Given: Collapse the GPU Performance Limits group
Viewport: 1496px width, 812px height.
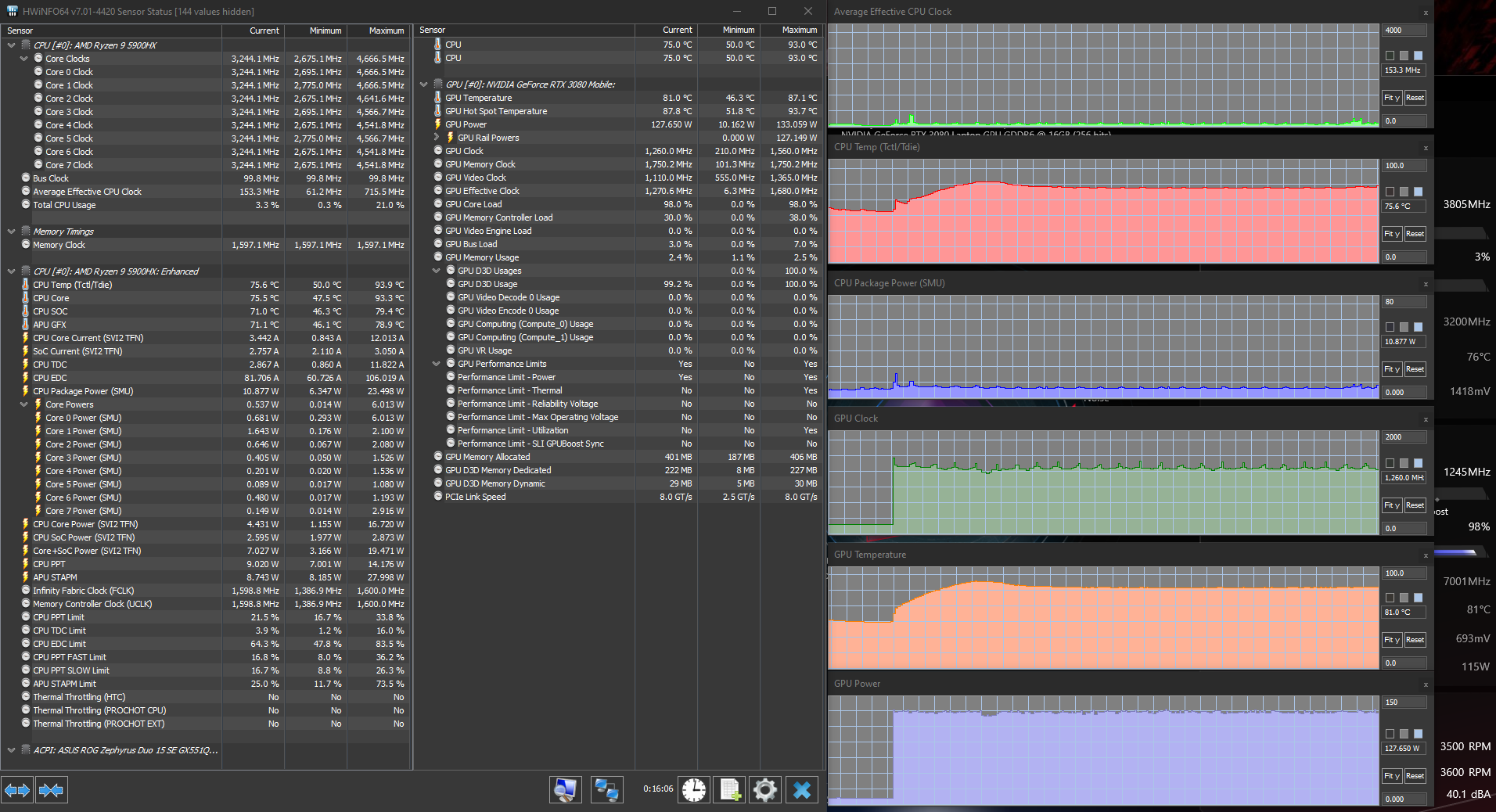Looking at the screenshot, I should click(x=437, y=364).
